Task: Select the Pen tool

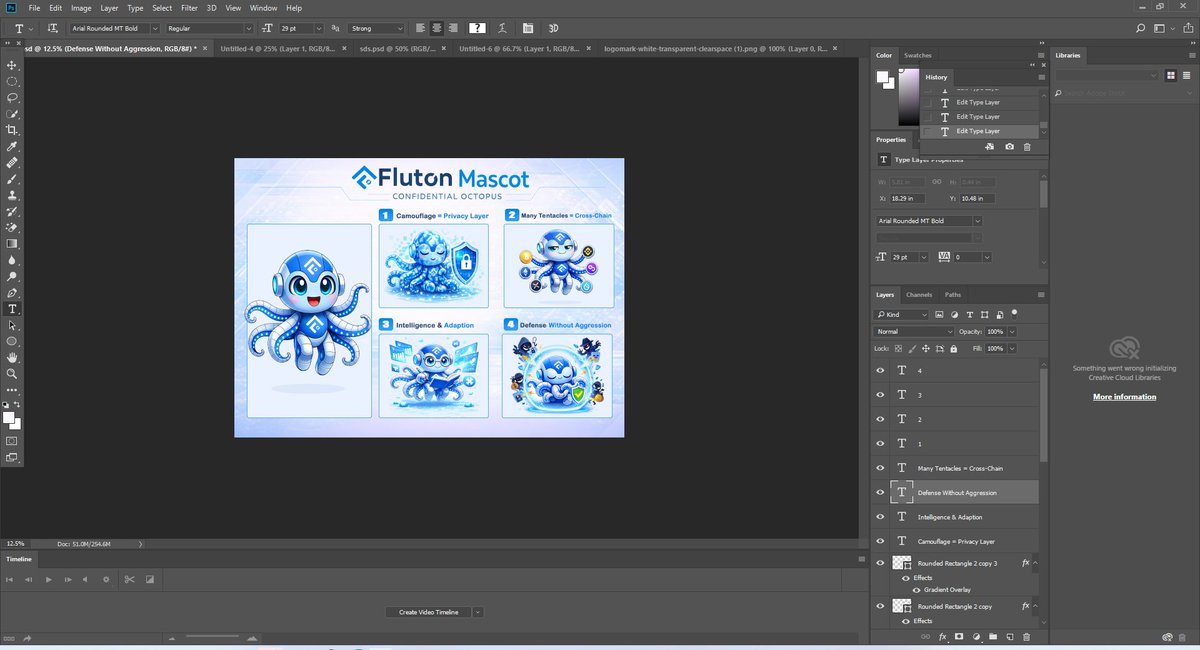Action: 12,293
